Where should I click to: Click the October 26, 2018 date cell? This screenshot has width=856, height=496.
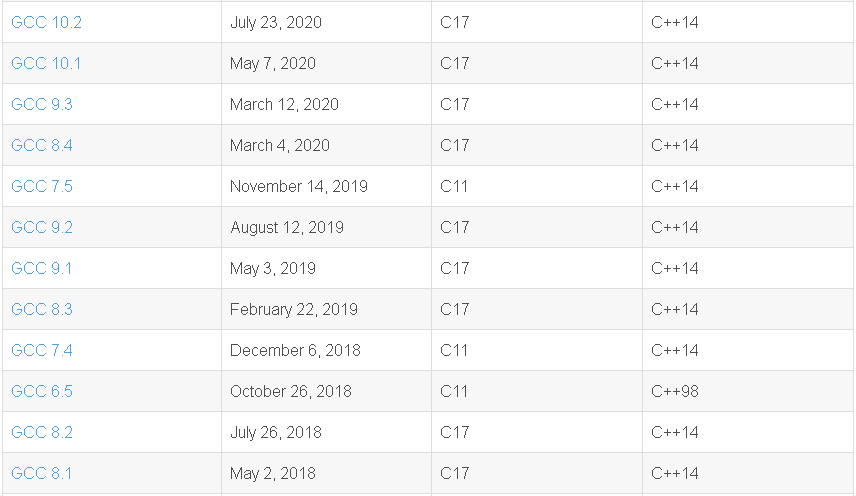(291, 391)
